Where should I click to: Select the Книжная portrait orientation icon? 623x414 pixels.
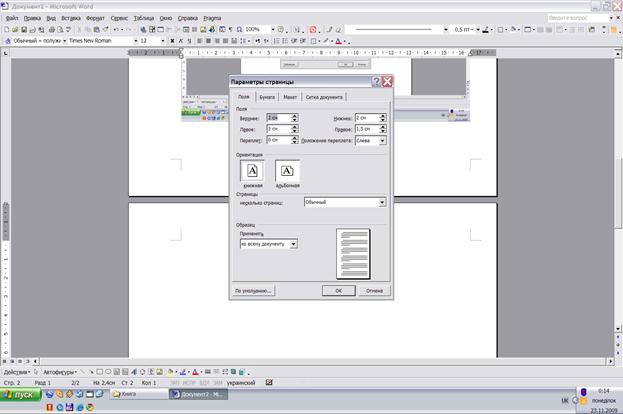pos(252,171)
